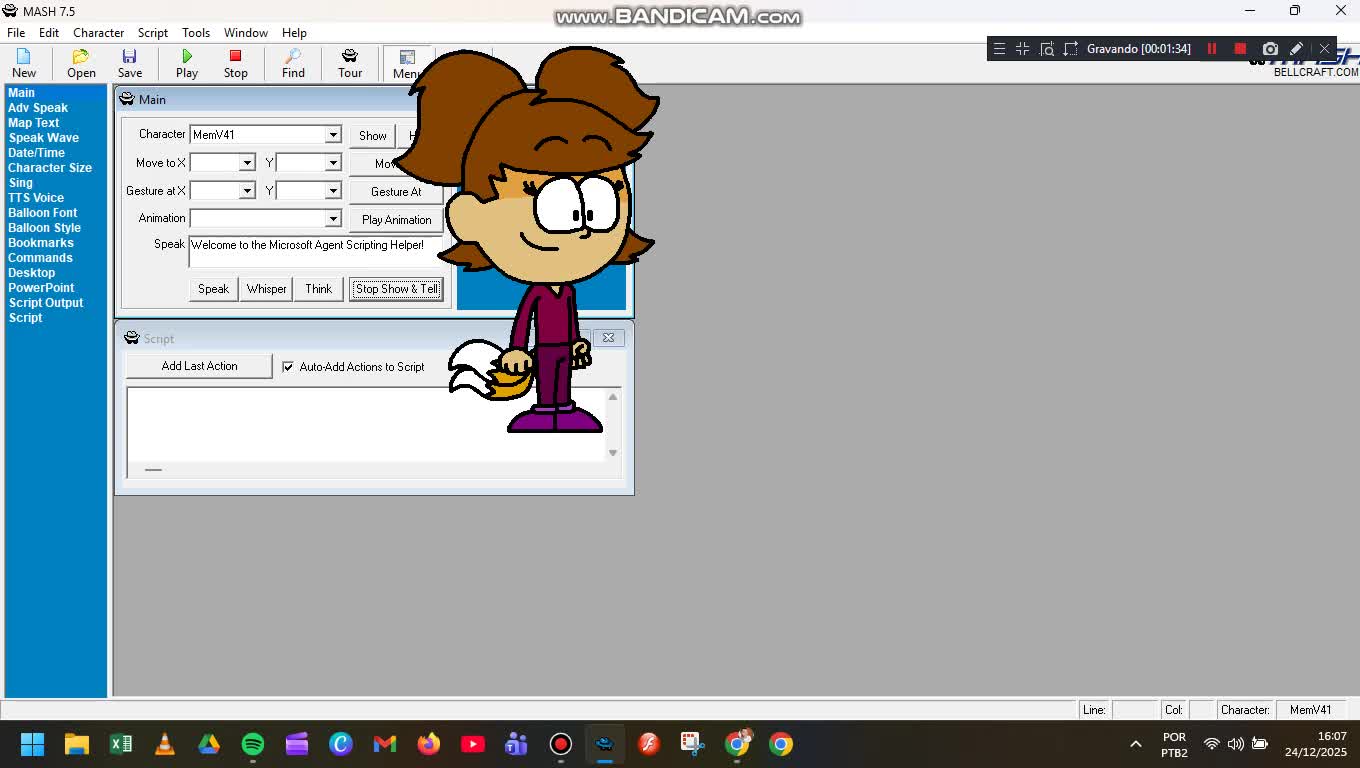Screen dimensions: 1360x768
Task: Click the Whisper button
Action: 266,289
